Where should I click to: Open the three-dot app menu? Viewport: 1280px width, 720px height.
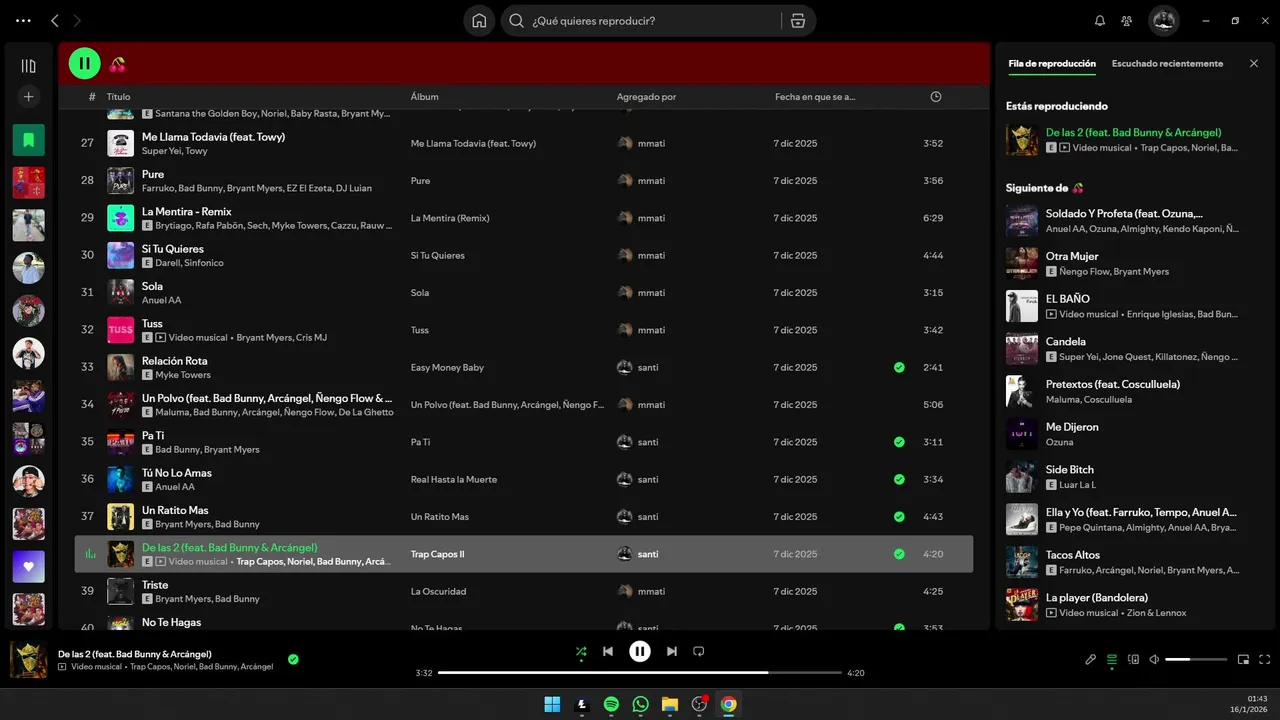click(24, 21)
